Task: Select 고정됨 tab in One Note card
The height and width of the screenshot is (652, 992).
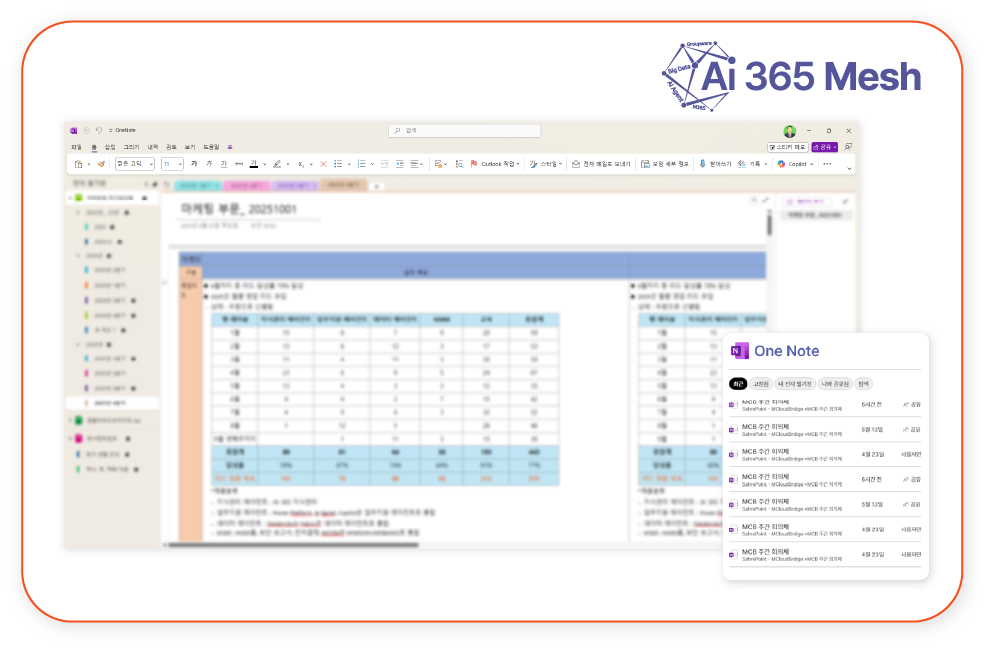Action: pos(761,384)
